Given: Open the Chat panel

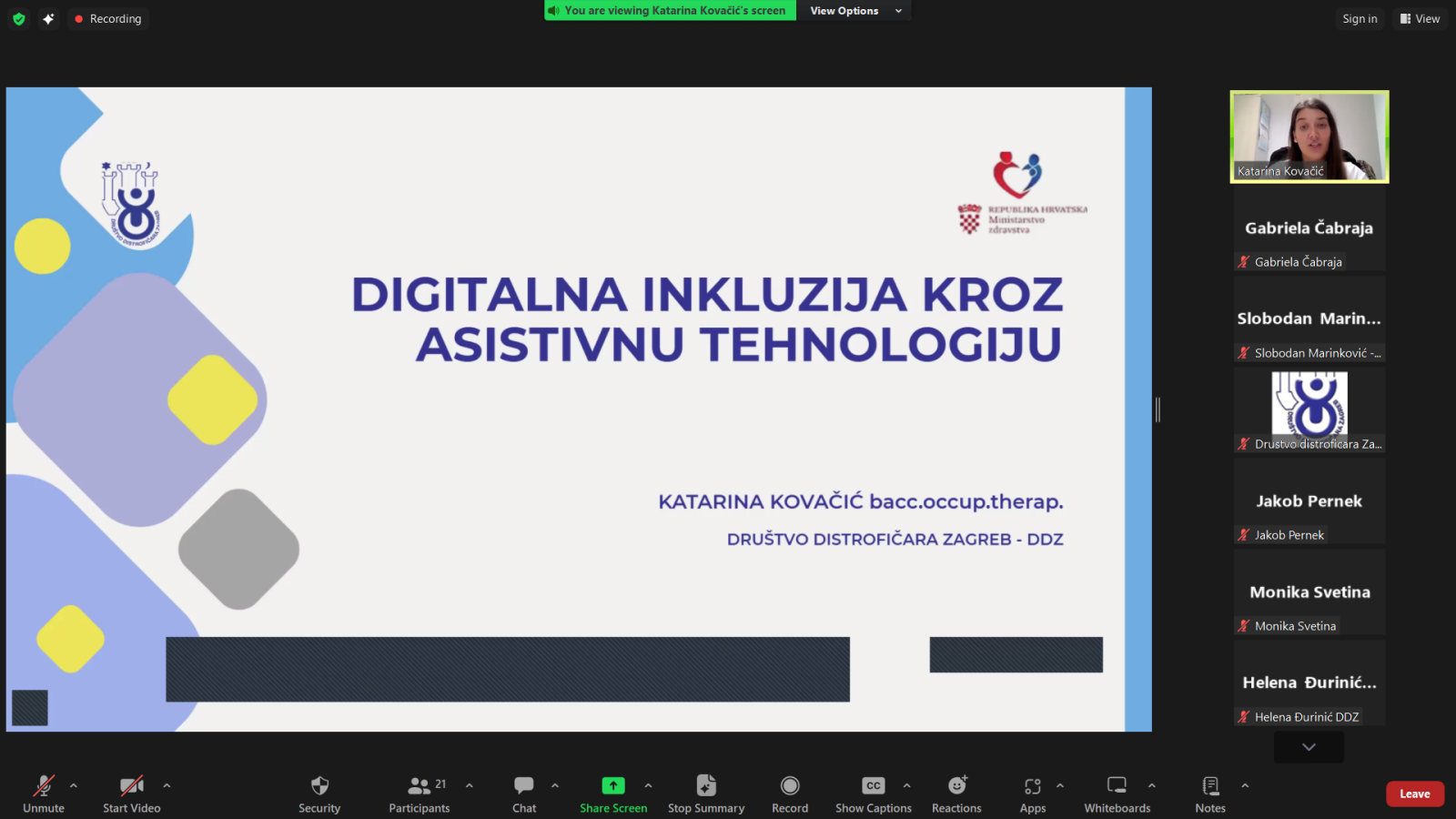Looking at the screenshot, I should [524, 786].
